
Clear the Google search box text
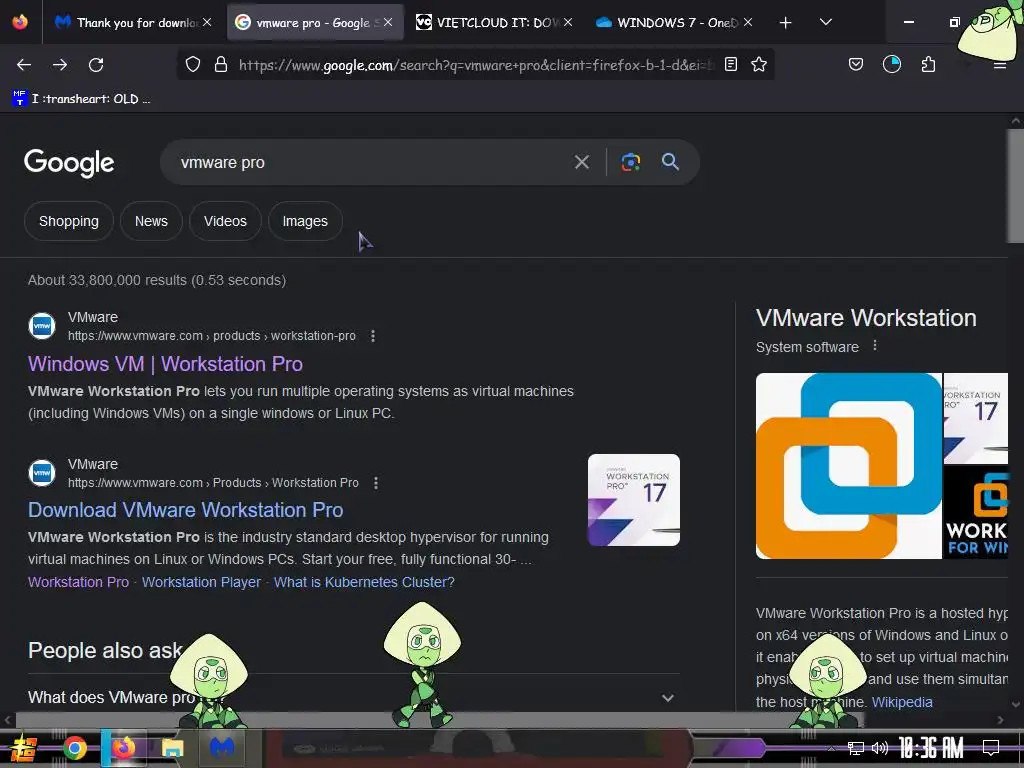582,162
